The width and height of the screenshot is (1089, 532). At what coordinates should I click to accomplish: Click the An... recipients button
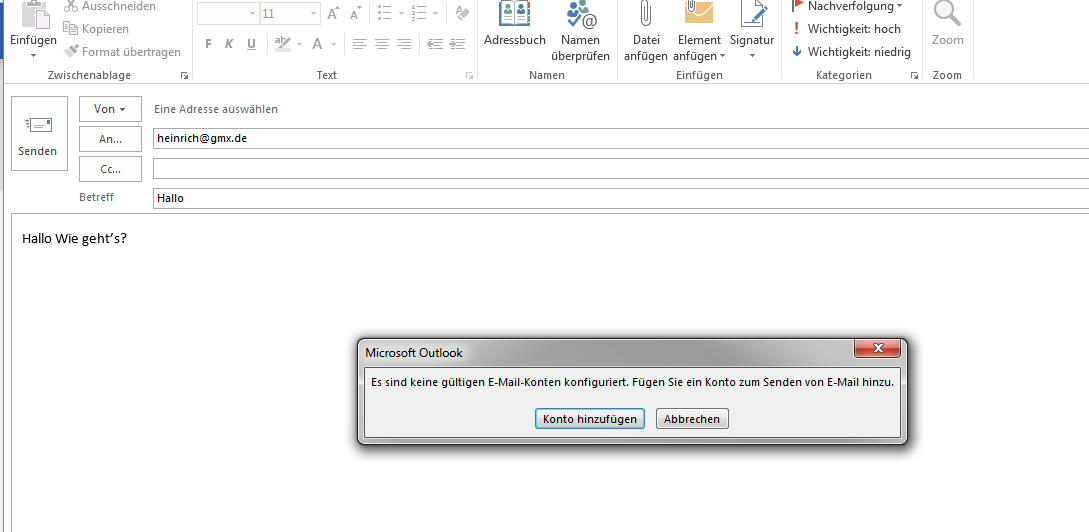tap(110, 139)
